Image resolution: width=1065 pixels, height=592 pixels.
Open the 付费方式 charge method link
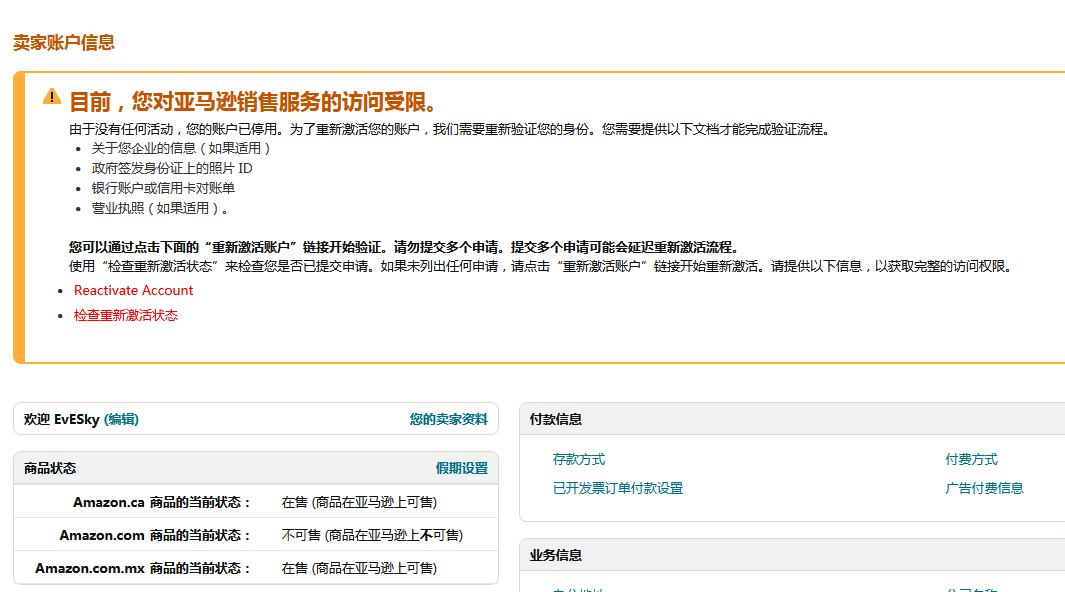pyautogui.click(x=971, y=460)
